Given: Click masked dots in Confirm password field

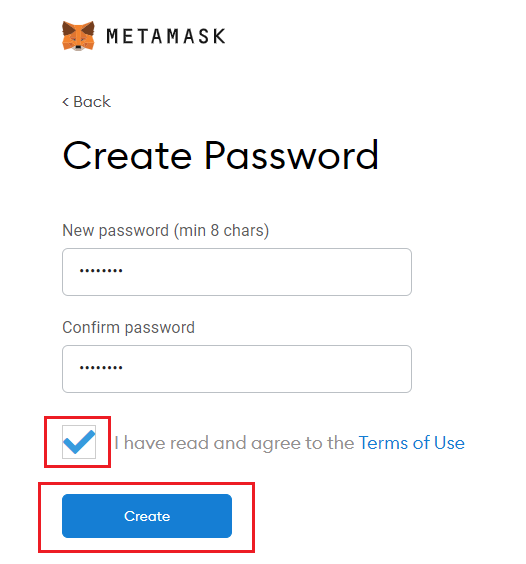Looking at the screenshot, I should coord(101,368).
